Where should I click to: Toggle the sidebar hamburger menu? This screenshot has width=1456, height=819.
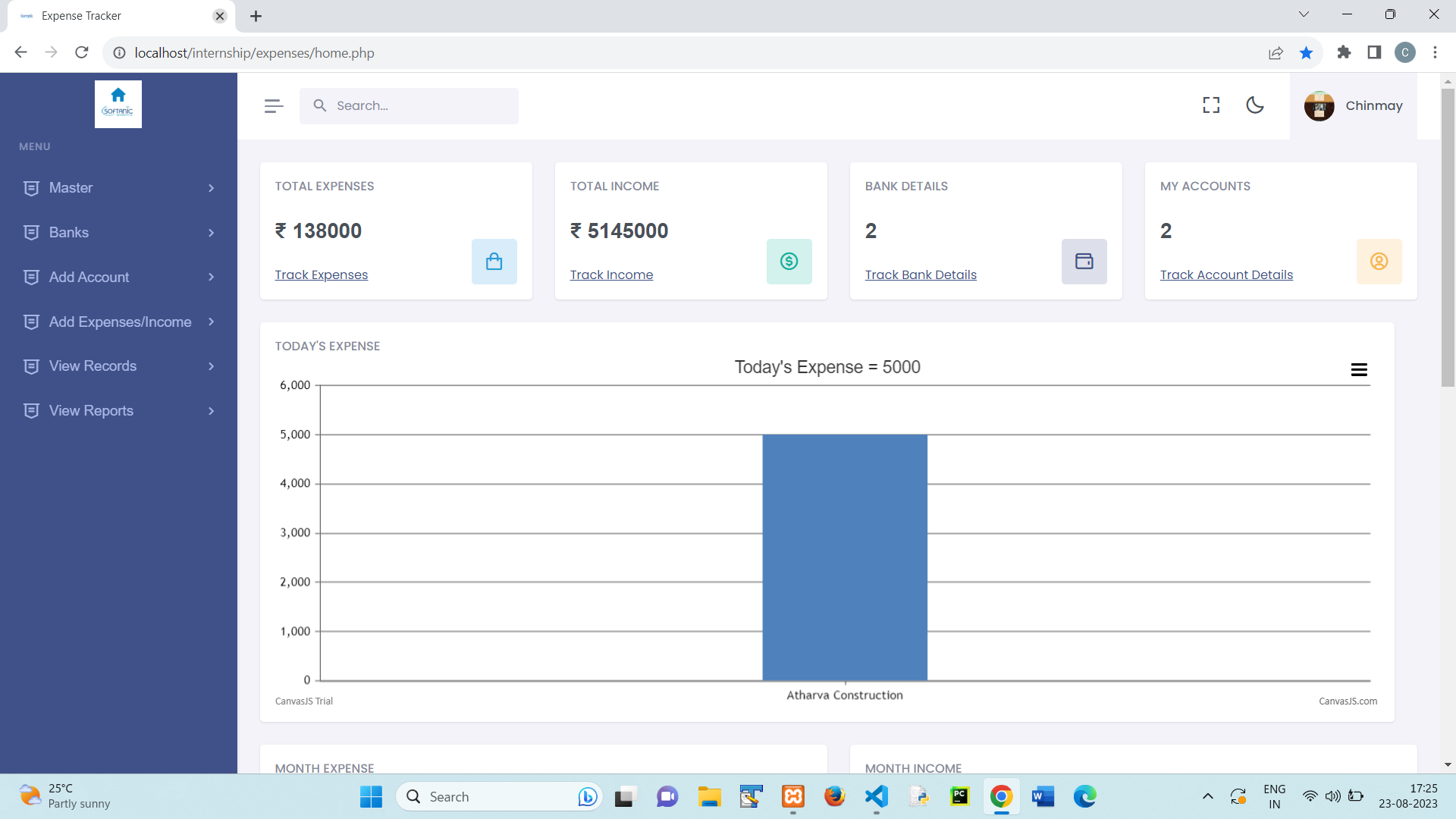274,106
